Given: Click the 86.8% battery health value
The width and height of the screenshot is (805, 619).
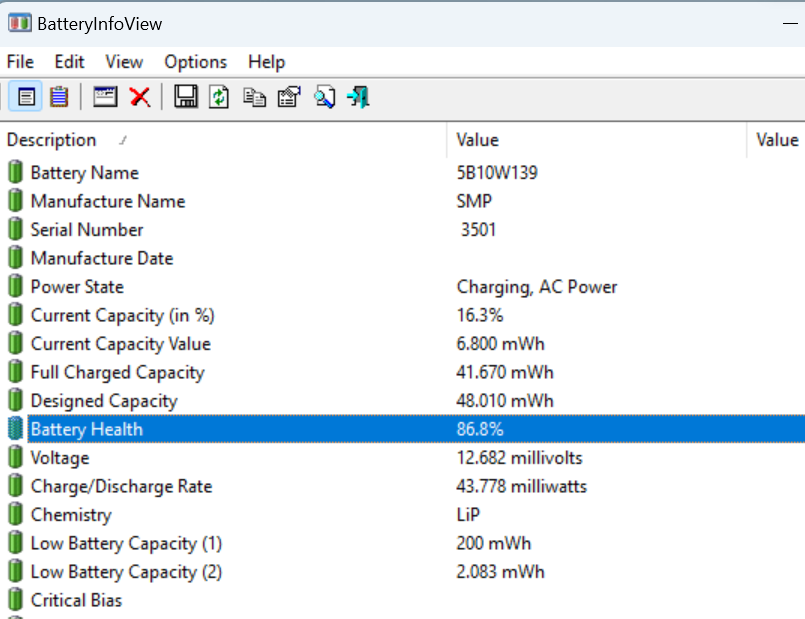Looking at the screenshot, I should (x=480, y=429).
